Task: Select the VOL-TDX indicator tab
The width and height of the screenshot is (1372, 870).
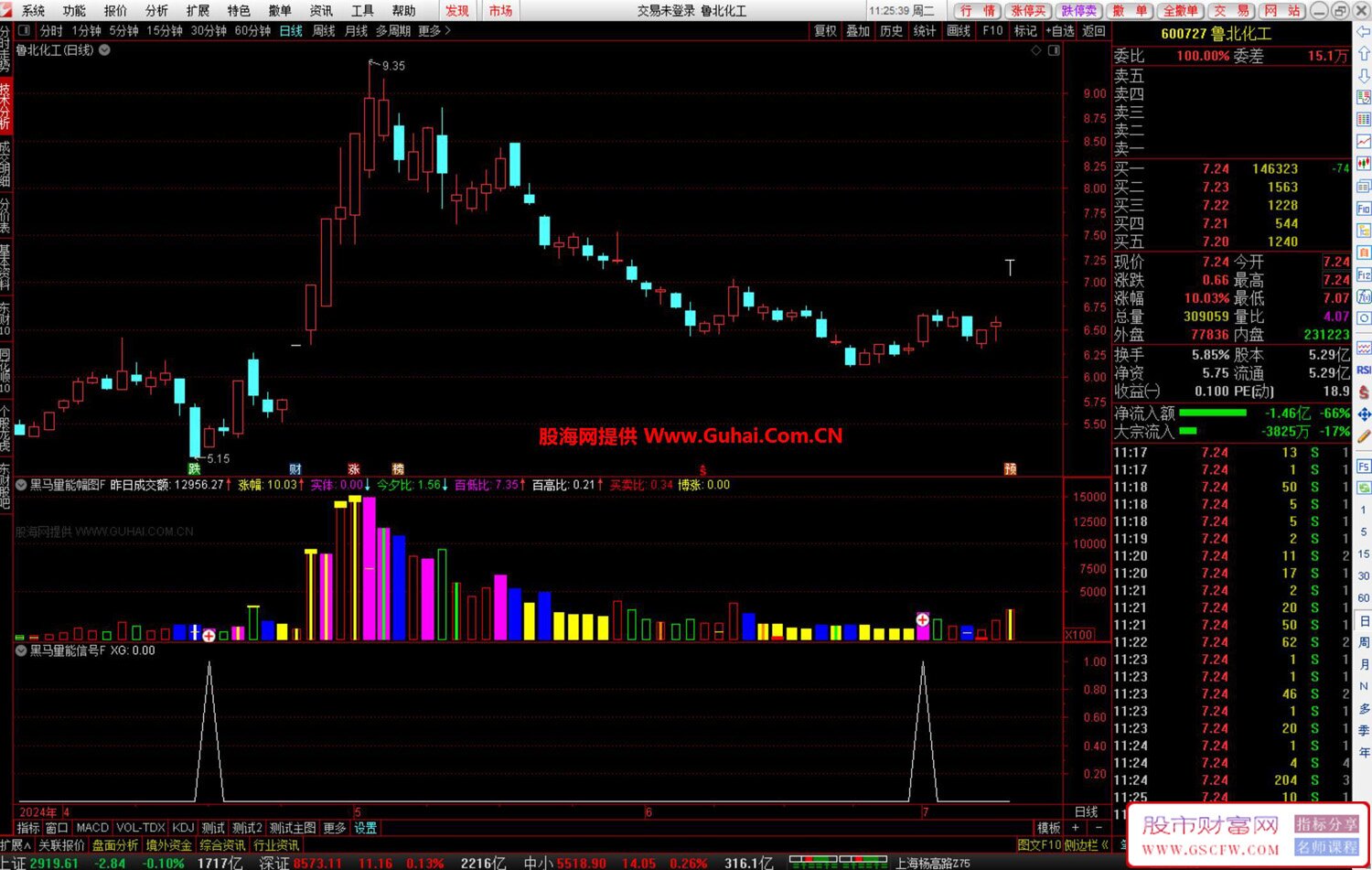Action: pos(141,828)
